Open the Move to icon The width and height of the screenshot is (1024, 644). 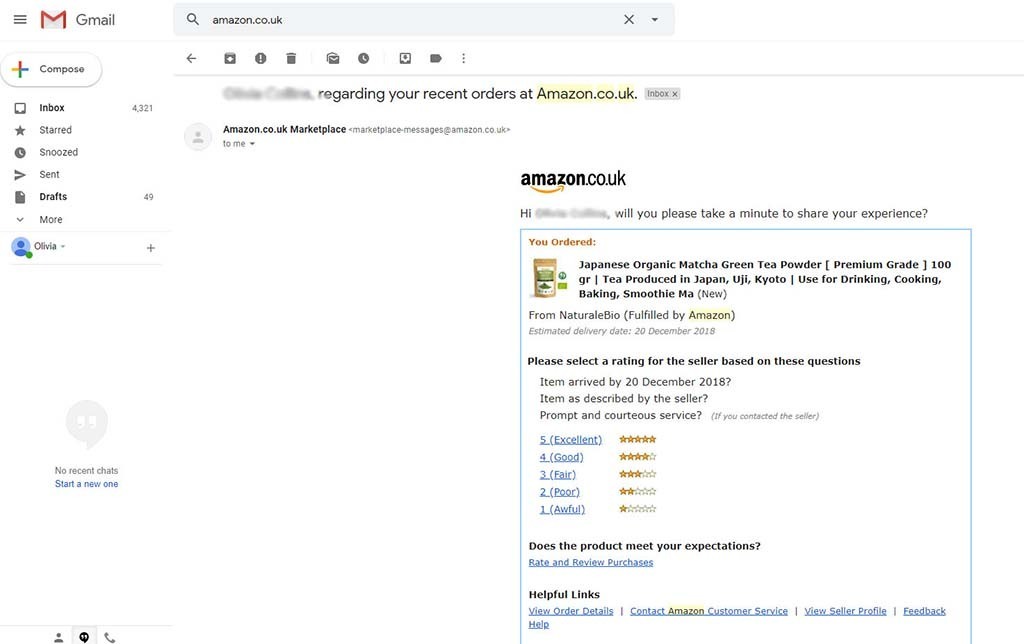click(x=406, y=58)
